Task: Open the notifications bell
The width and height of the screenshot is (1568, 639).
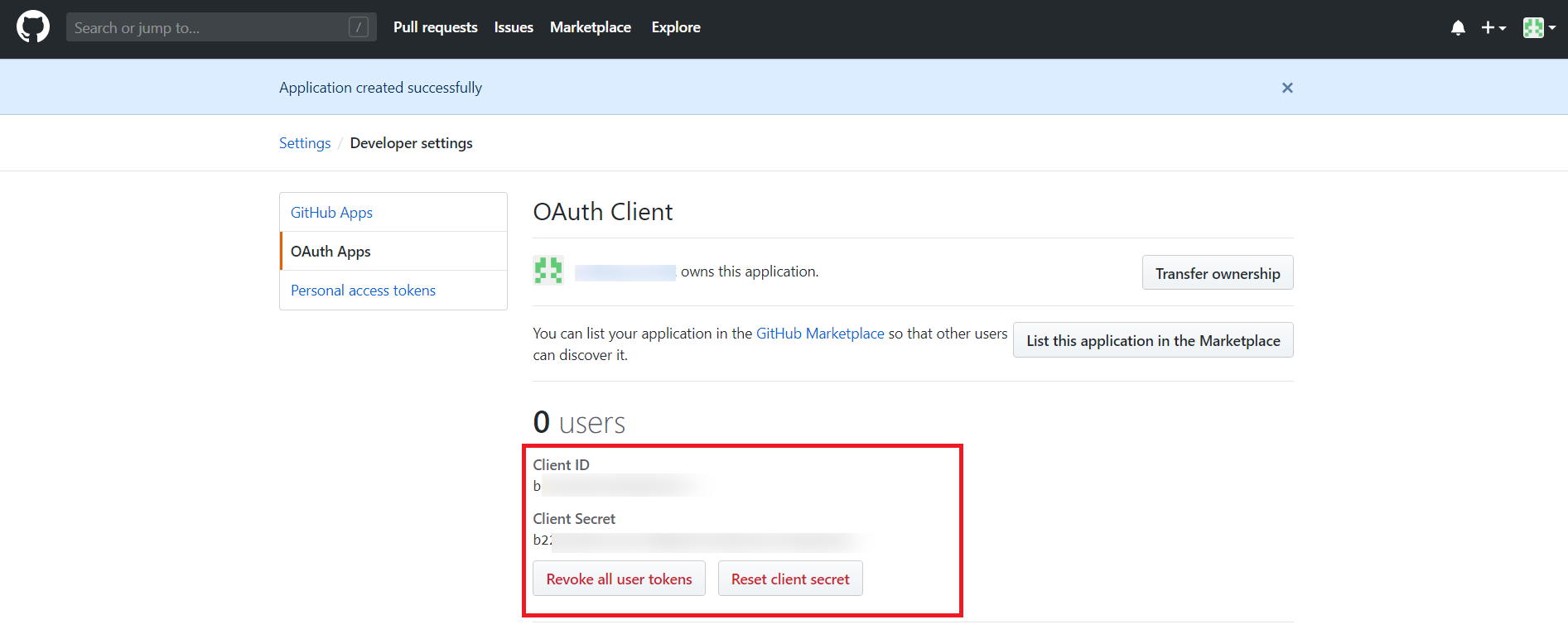Action: pos(1458,28)
